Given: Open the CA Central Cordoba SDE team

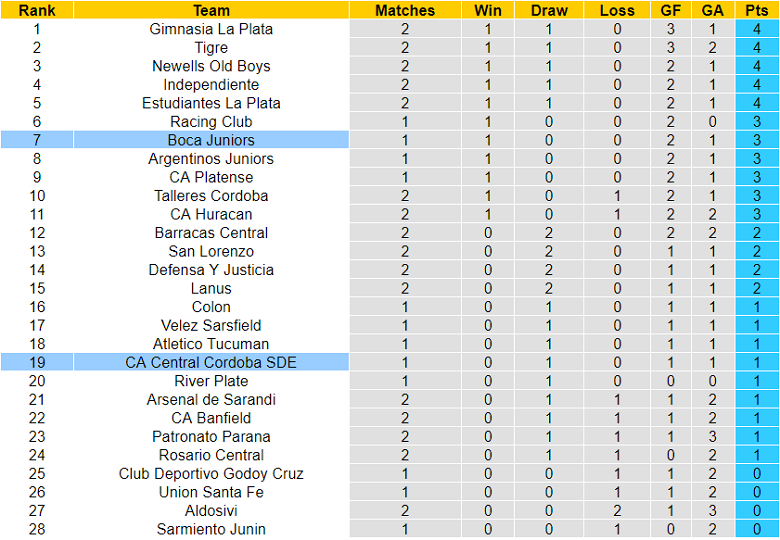Looking at the screenshot, I should coord(211,362).
